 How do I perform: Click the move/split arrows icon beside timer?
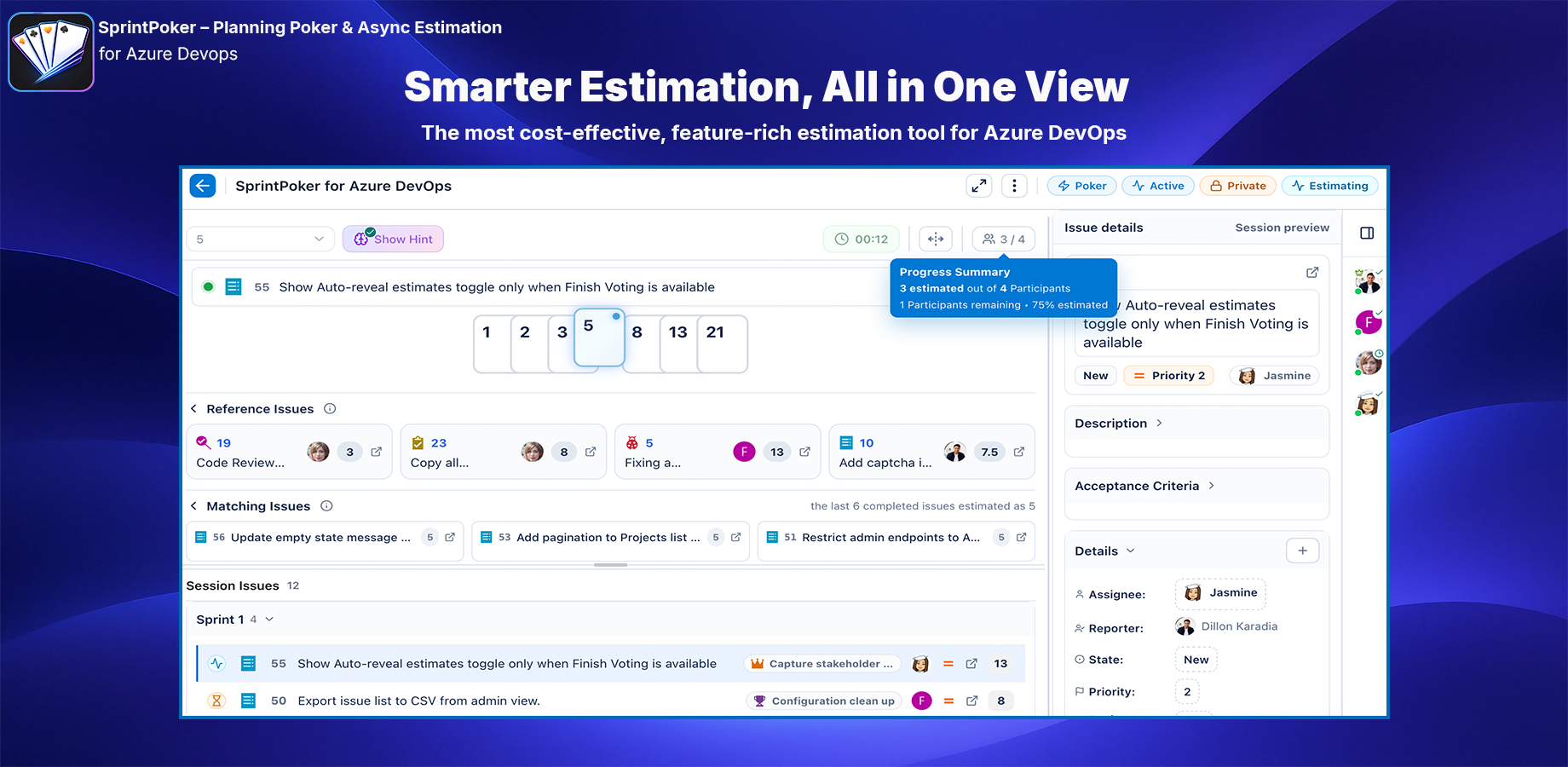(936, 239)
